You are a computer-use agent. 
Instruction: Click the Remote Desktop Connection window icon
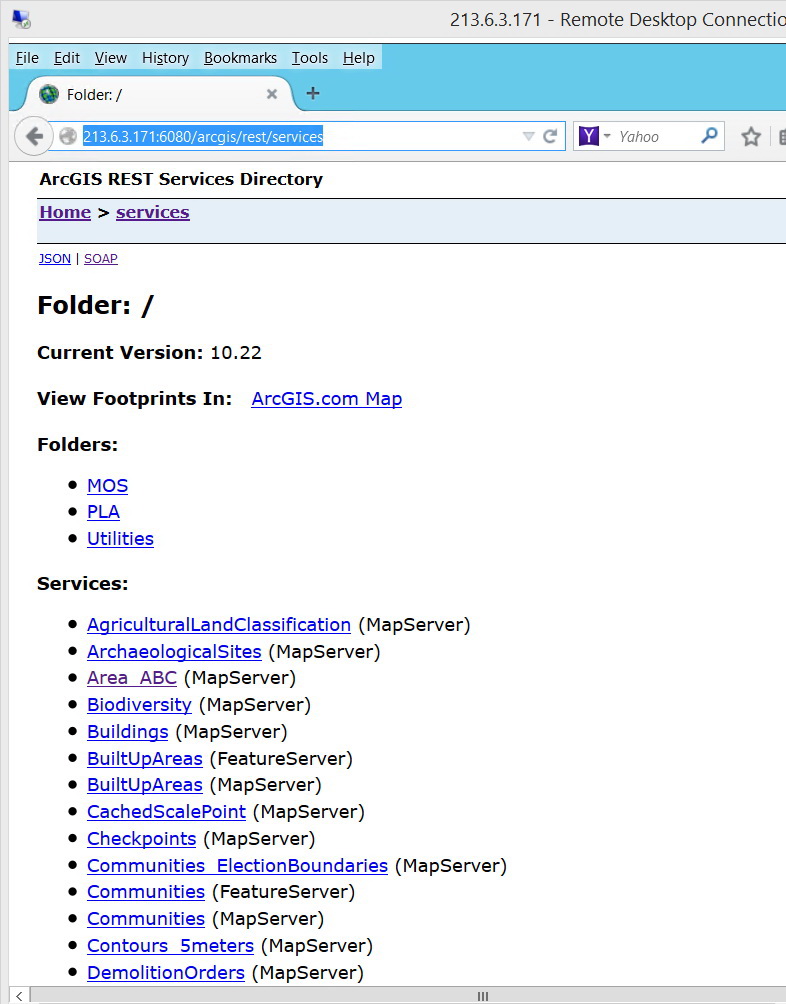point(21,19)
